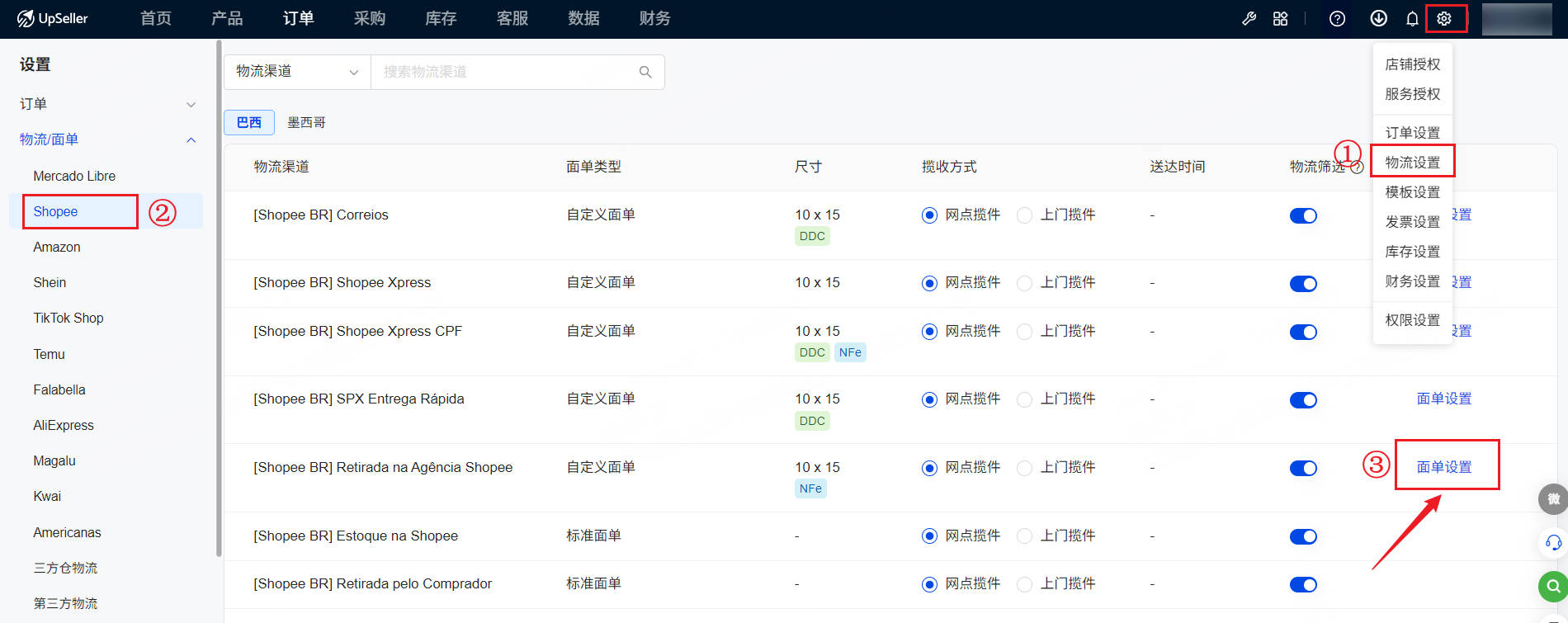Open 数据 in top navigation
Screen dimensions: 1568x623
[583, 18]
